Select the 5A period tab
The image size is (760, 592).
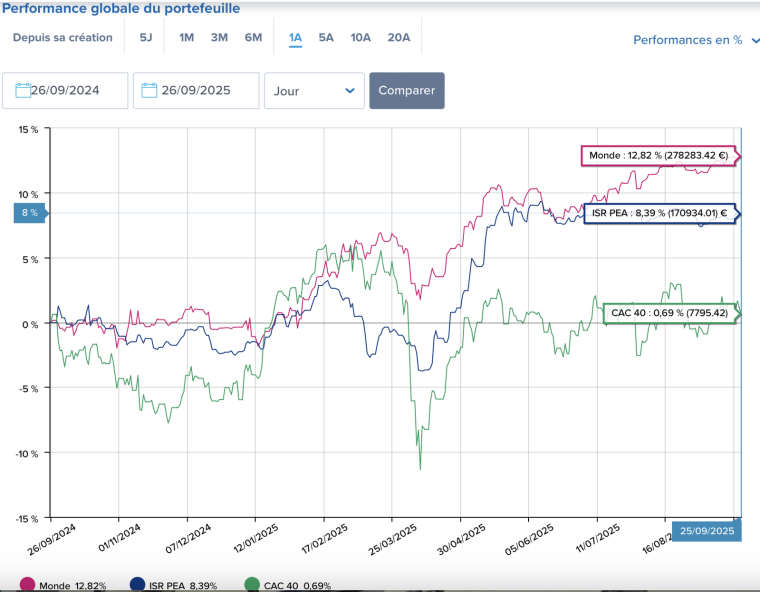coord(326,38)
